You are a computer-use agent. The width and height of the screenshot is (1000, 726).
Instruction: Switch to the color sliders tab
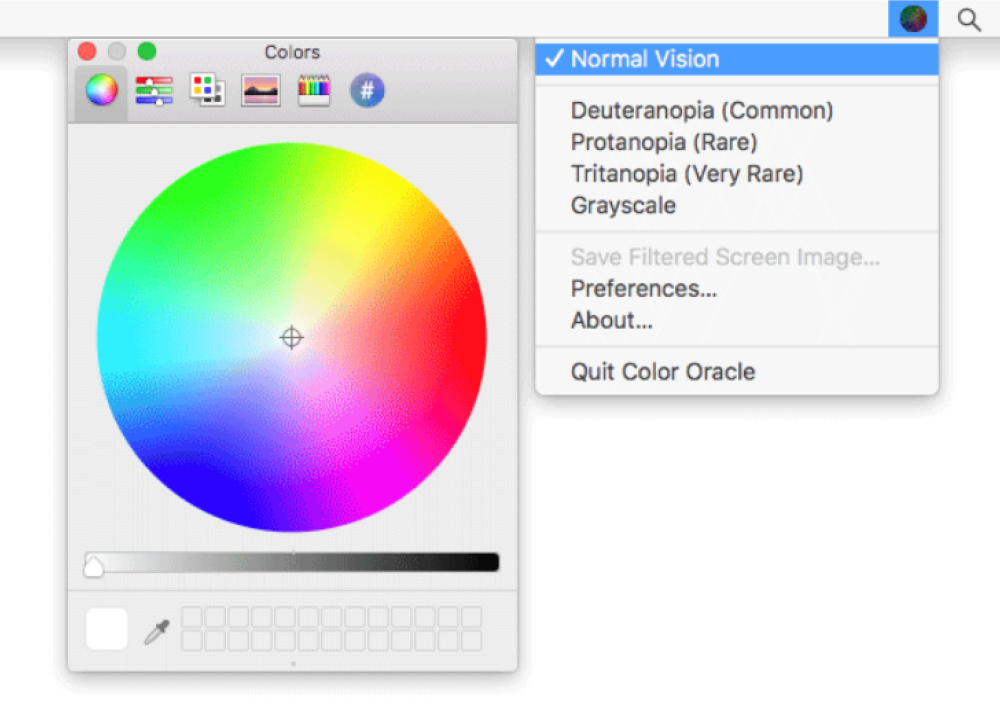pos(154,91)
